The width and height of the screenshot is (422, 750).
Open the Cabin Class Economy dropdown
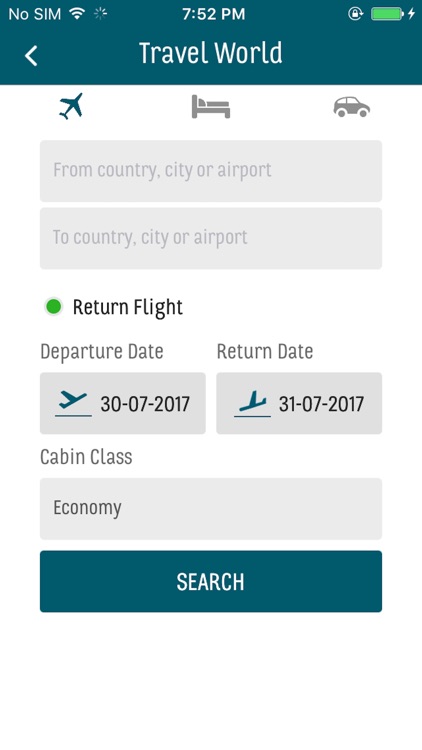211,509
